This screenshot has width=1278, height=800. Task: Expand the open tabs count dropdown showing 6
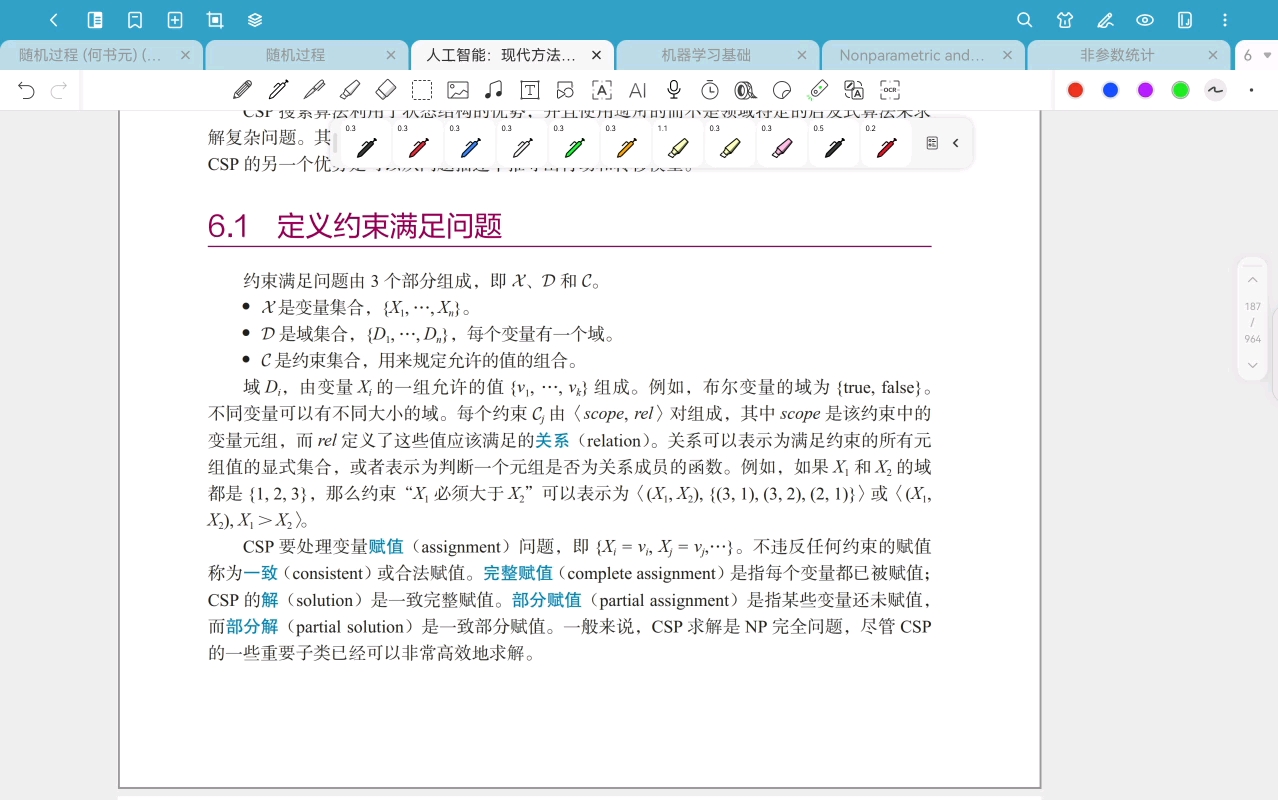click(x=1257, y=55)
